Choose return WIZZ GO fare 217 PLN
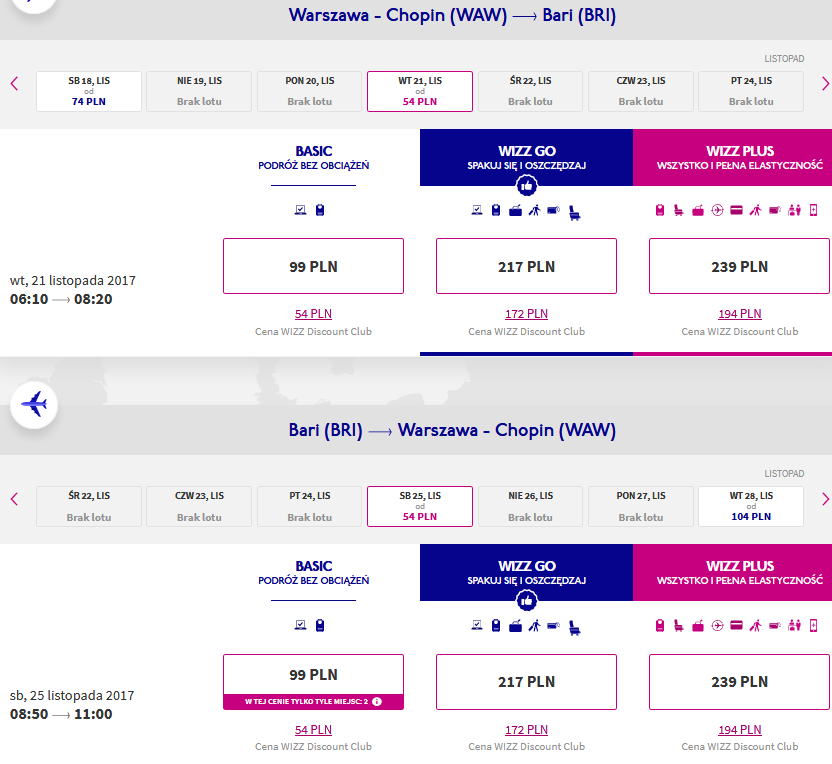Screen dimensions: 832x764 point(526,682)
